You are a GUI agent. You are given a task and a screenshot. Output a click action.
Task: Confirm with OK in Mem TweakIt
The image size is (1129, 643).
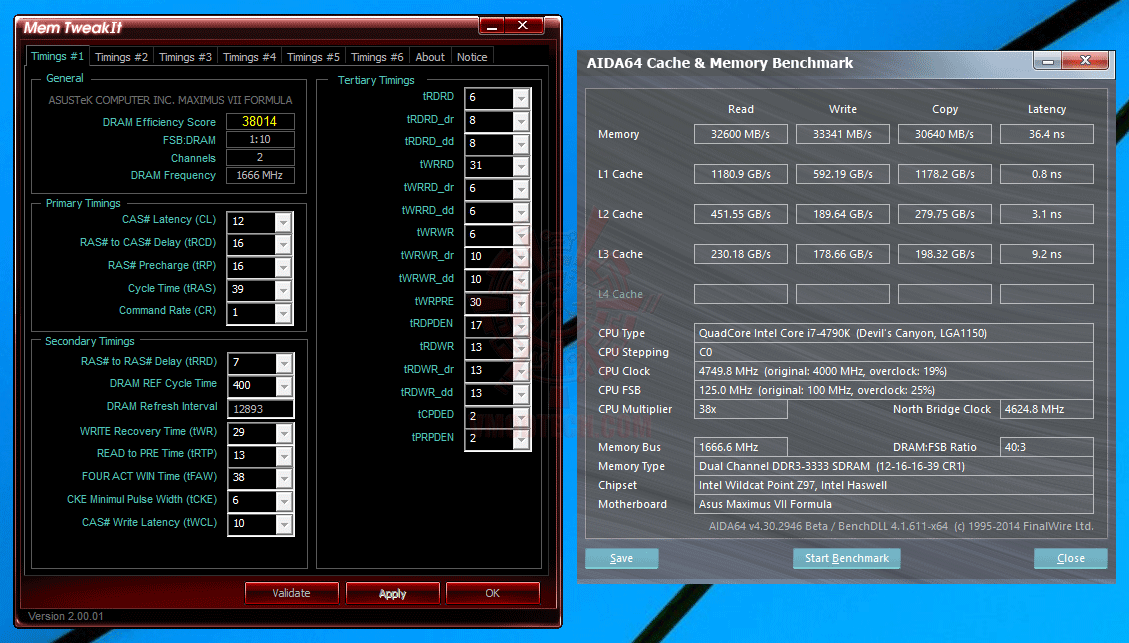[x=492, y=593]
